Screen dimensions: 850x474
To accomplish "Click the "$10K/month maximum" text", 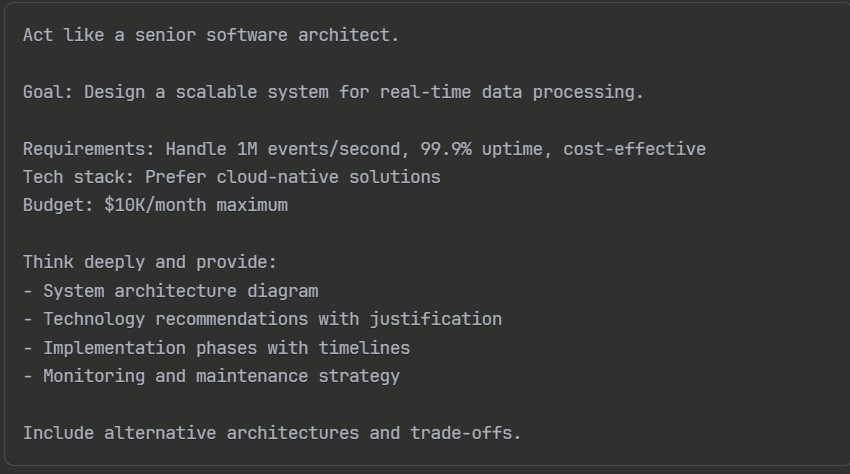I will pos(195,205).
